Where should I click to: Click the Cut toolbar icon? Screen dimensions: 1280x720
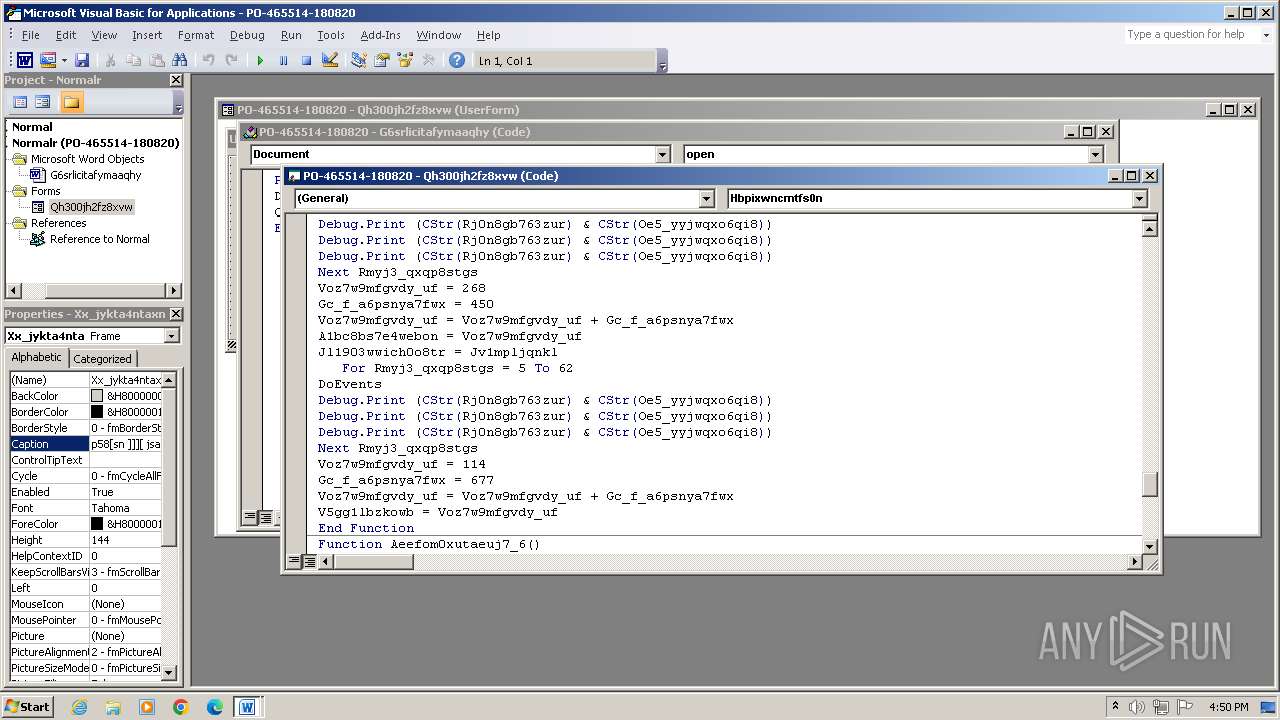click(x=110, y=61)
